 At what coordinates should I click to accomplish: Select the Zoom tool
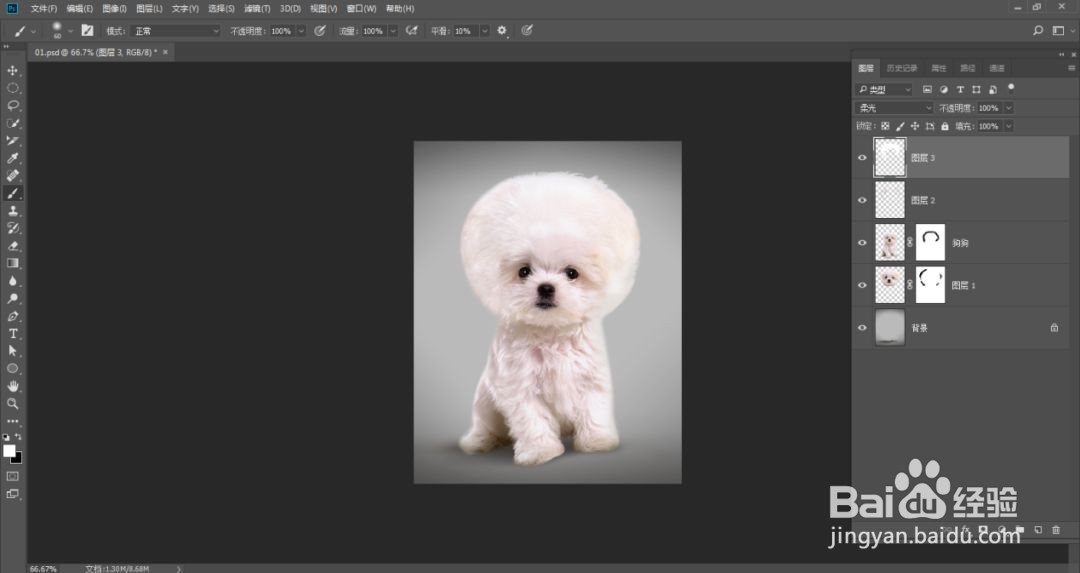tap(13, 403)
